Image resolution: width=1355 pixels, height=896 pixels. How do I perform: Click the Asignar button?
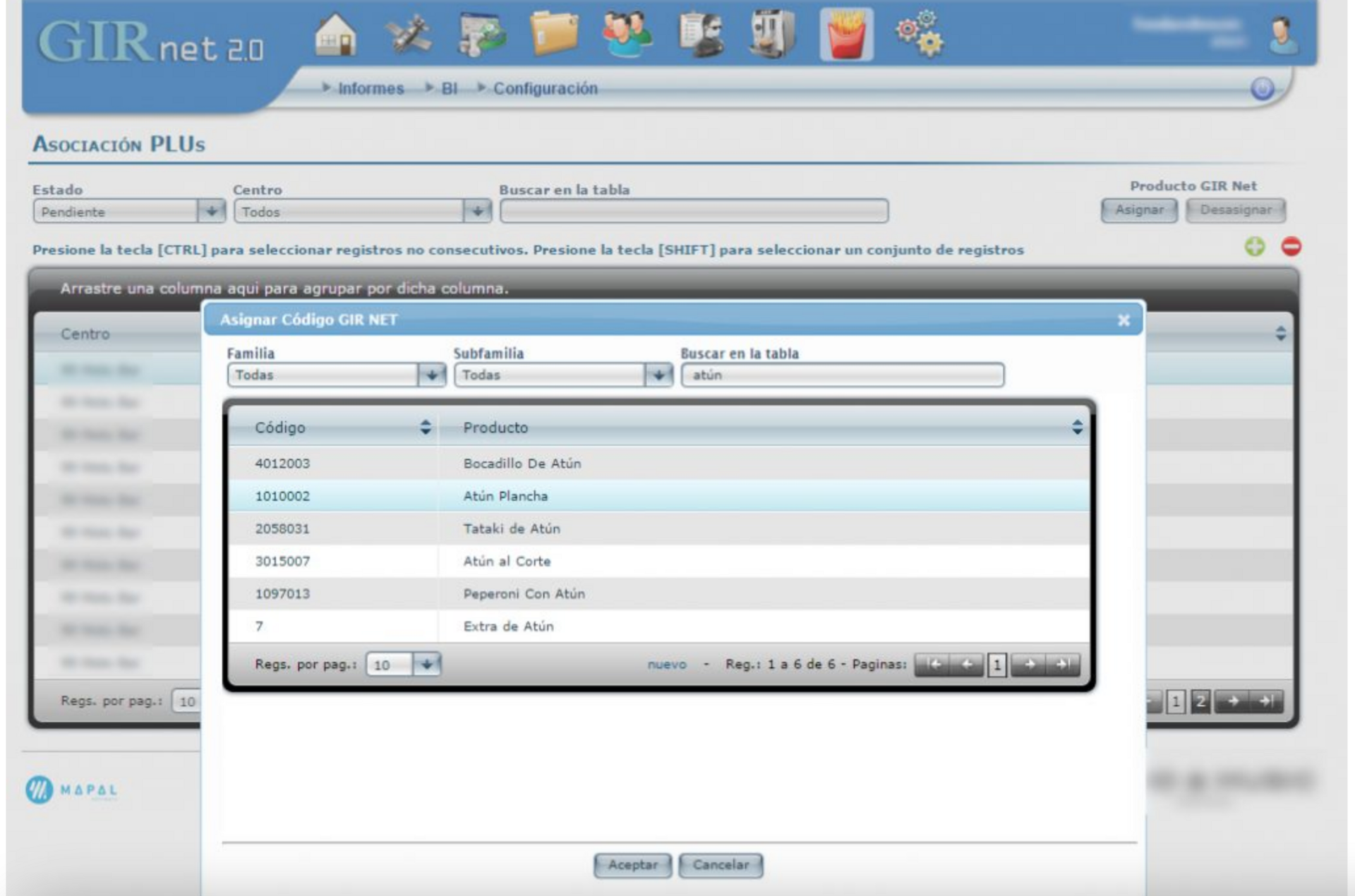click(1138, 210)
